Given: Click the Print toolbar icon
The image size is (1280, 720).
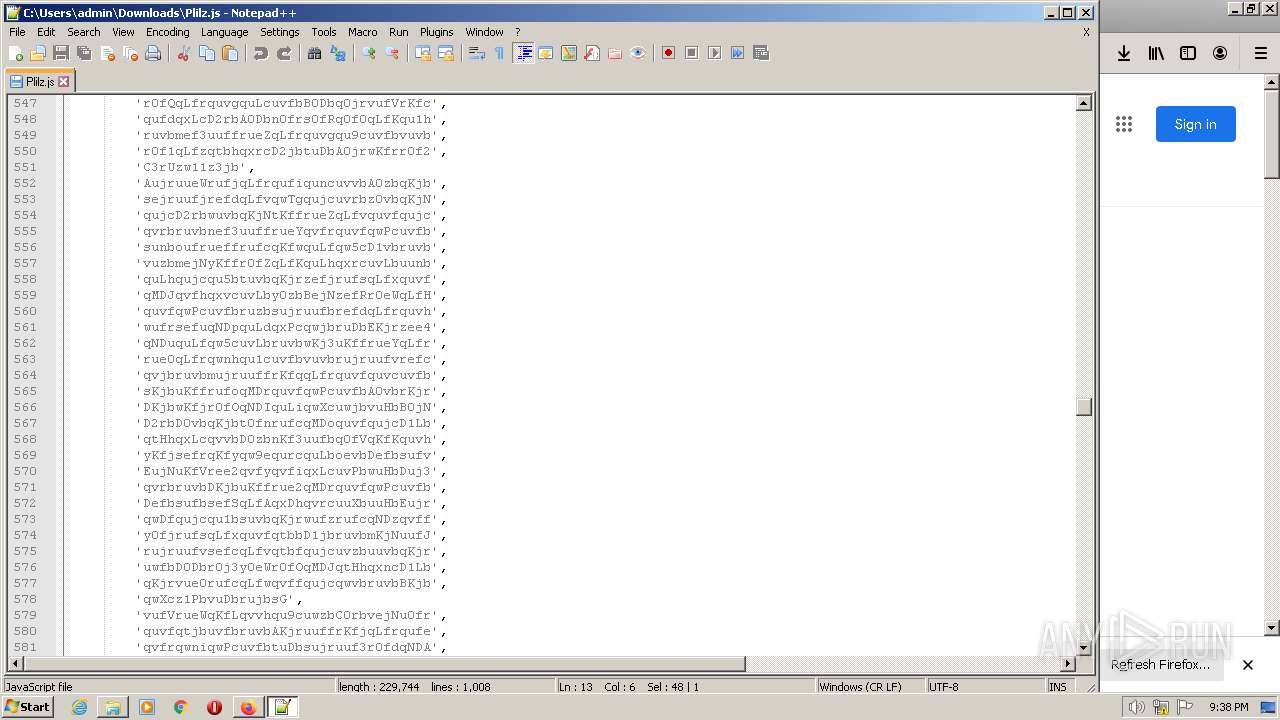Looking at the screenshot, I should pos(153,53).
